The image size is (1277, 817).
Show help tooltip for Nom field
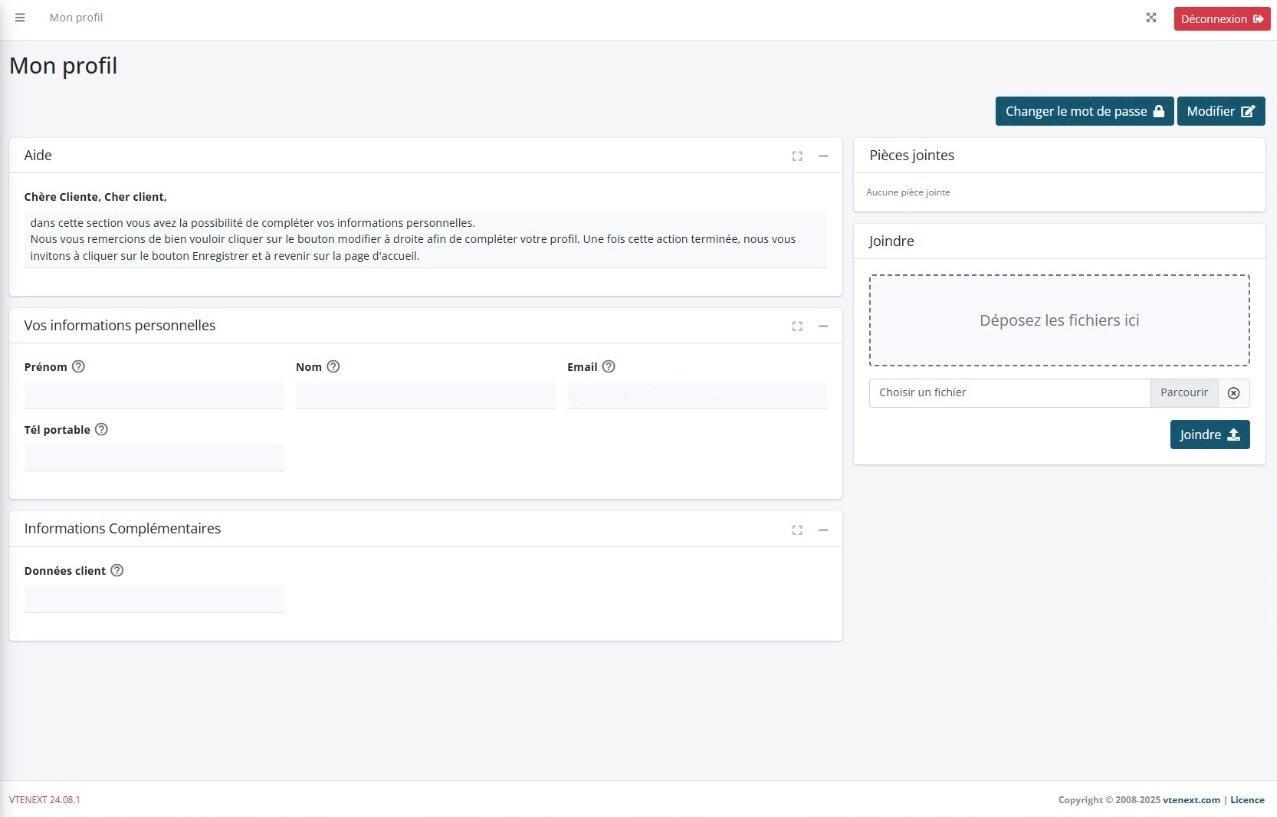334,367
